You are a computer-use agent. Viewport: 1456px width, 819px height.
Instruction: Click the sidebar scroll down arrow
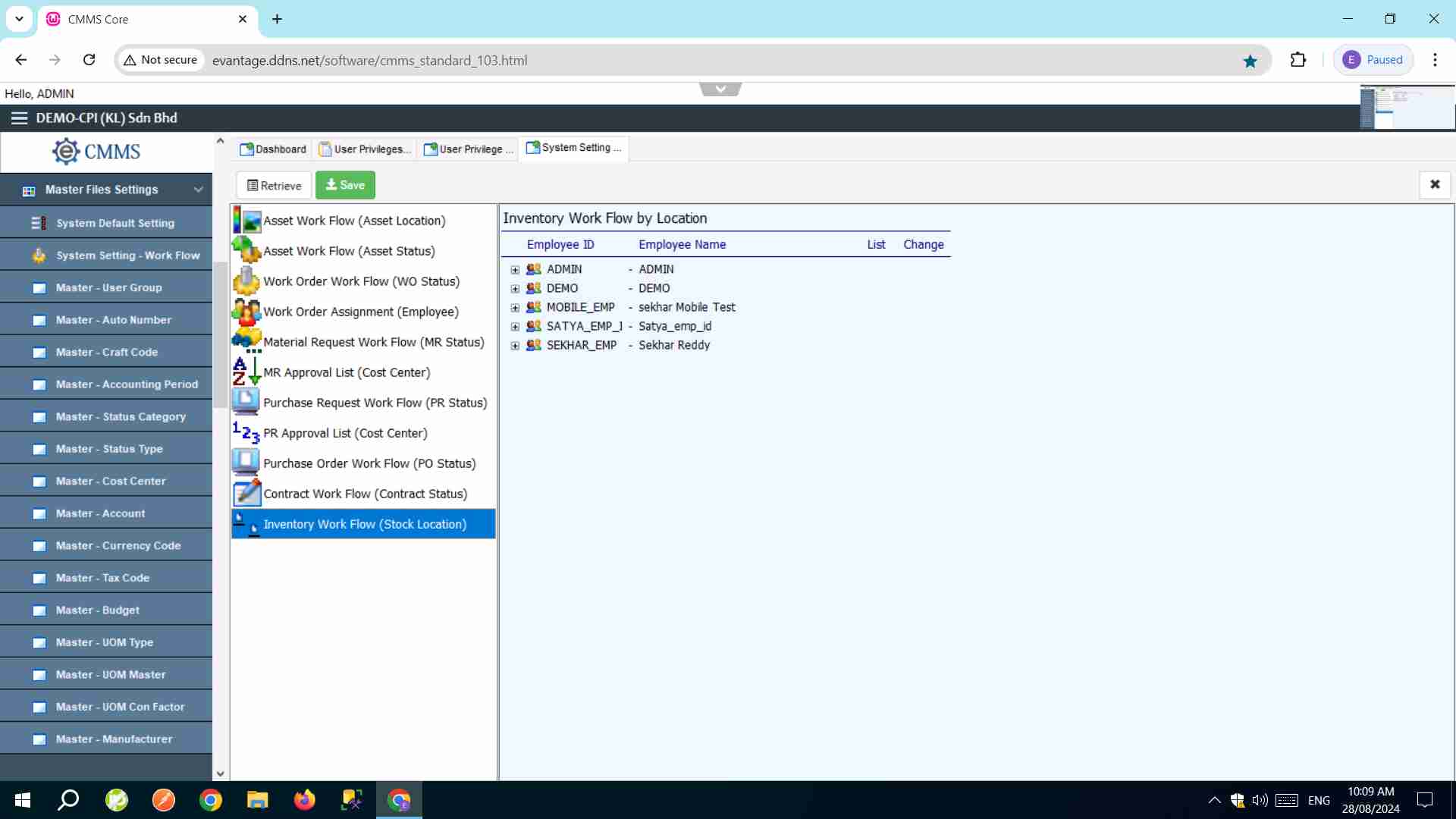click(221, 774)
